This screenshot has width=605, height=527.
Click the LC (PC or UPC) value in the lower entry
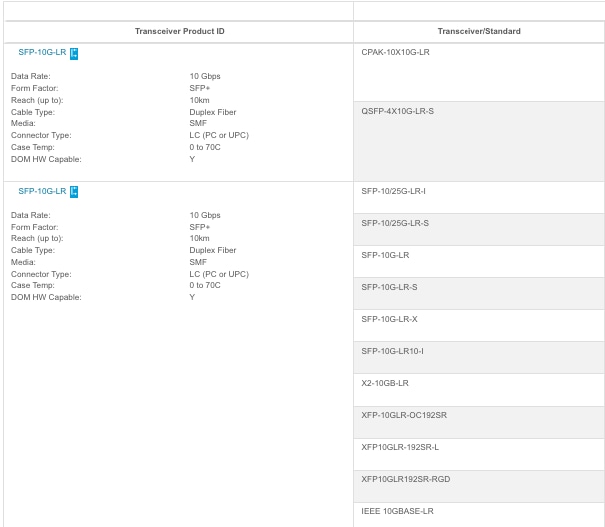(x=219, y=274)
